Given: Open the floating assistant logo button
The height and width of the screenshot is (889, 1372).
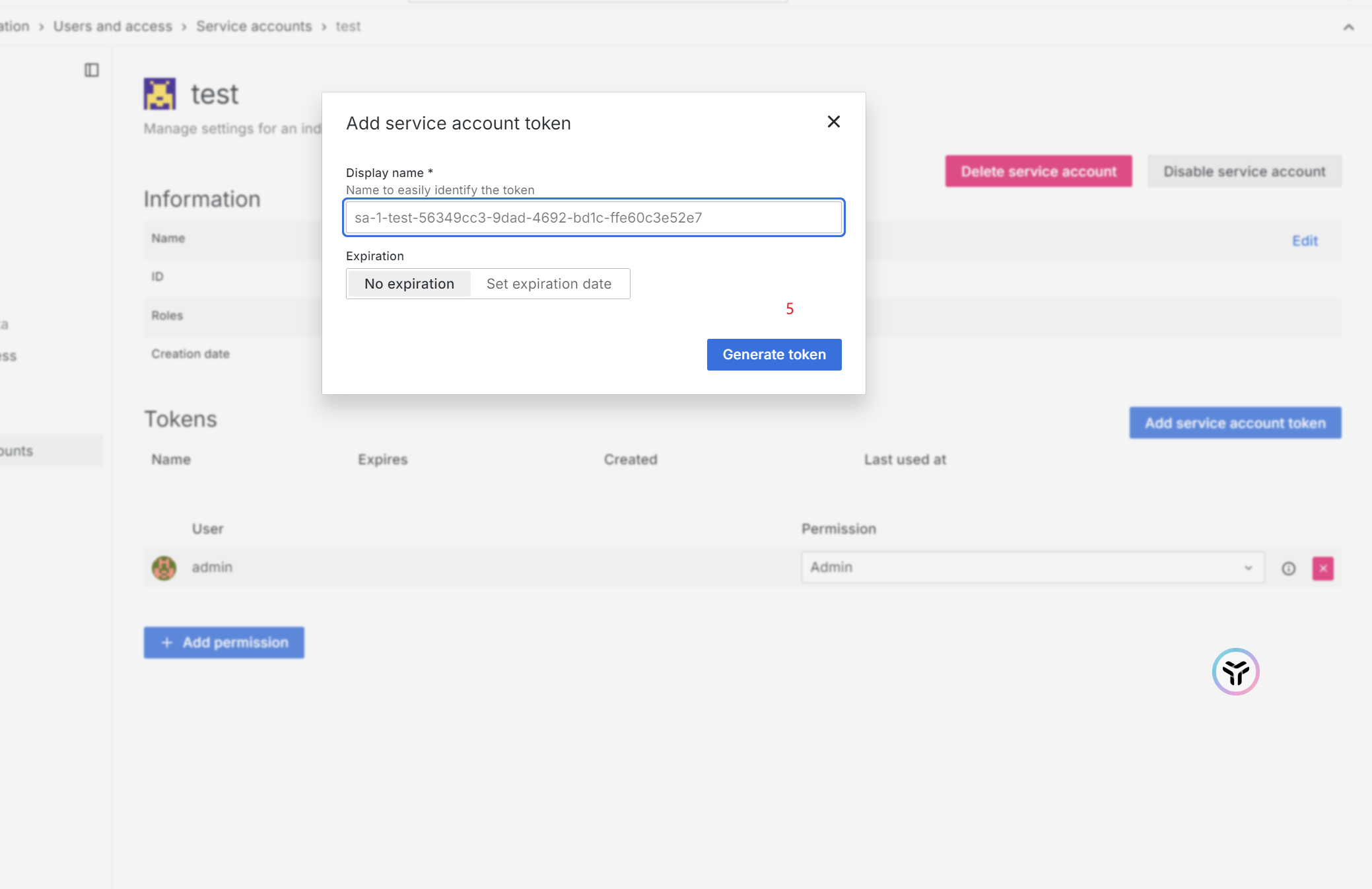Looking at the screenshot, I should click(1235, 672).
